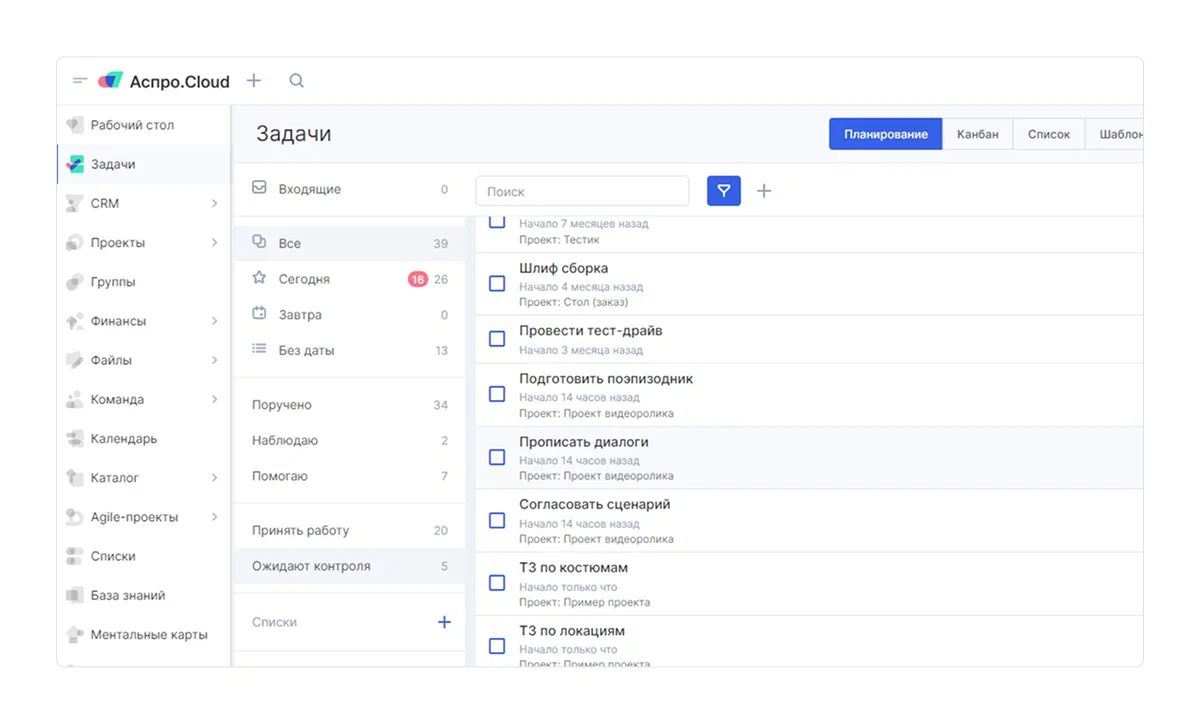Select the Сегодня tasks filter
The height and width of the screenshot is (724, 1200).
pos(304,279)
